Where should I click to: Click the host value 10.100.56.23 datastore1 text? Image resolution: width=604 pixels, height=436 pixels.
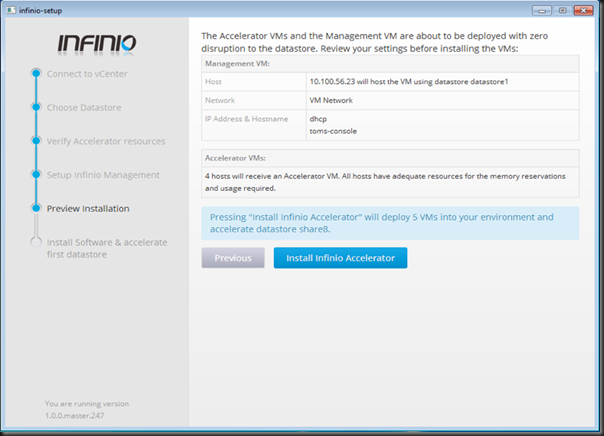click(x=409, y=82)
